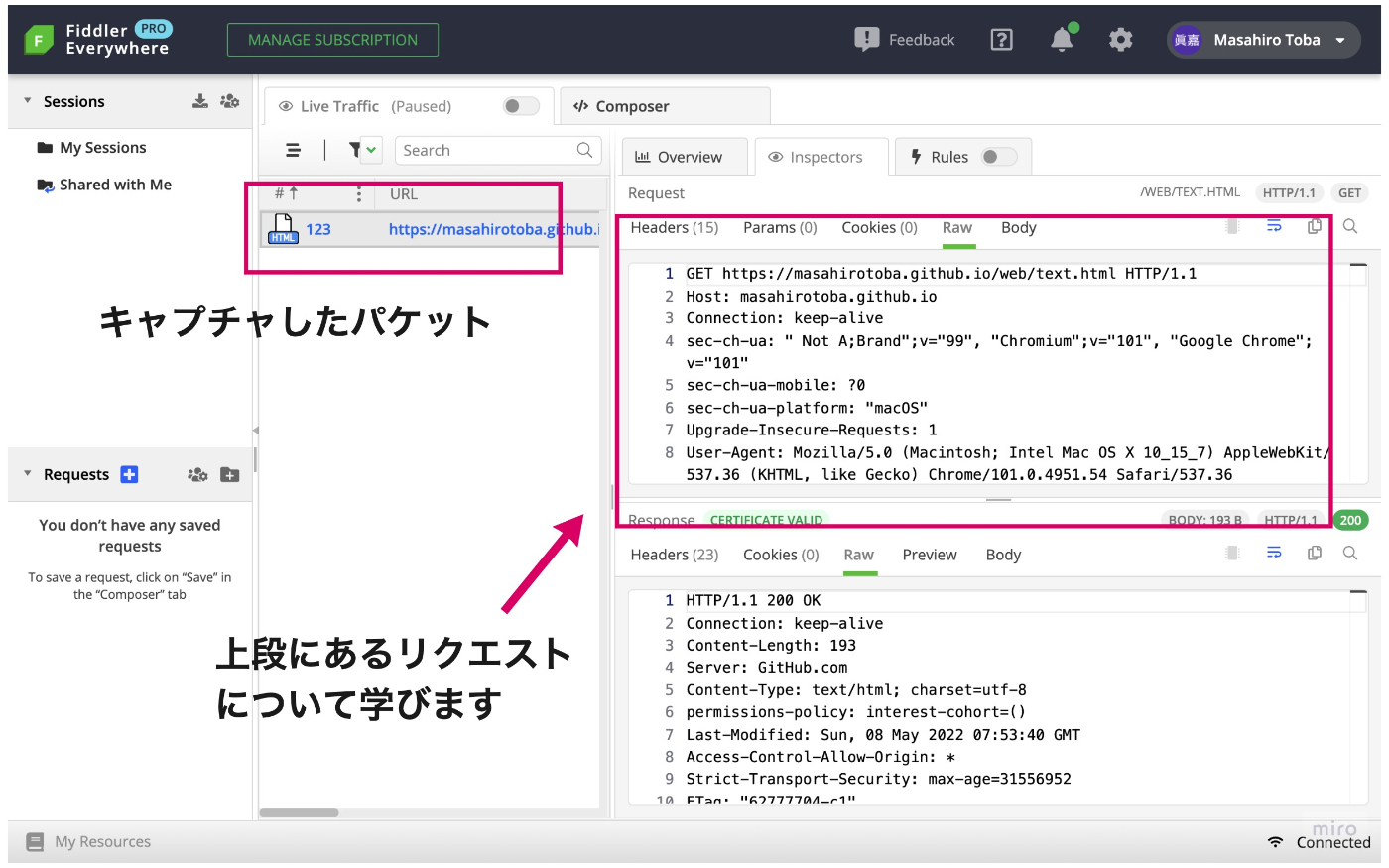Open Response Cookies (0) tab
This screenshot has width=1389, height=868.
pos(781,555)
